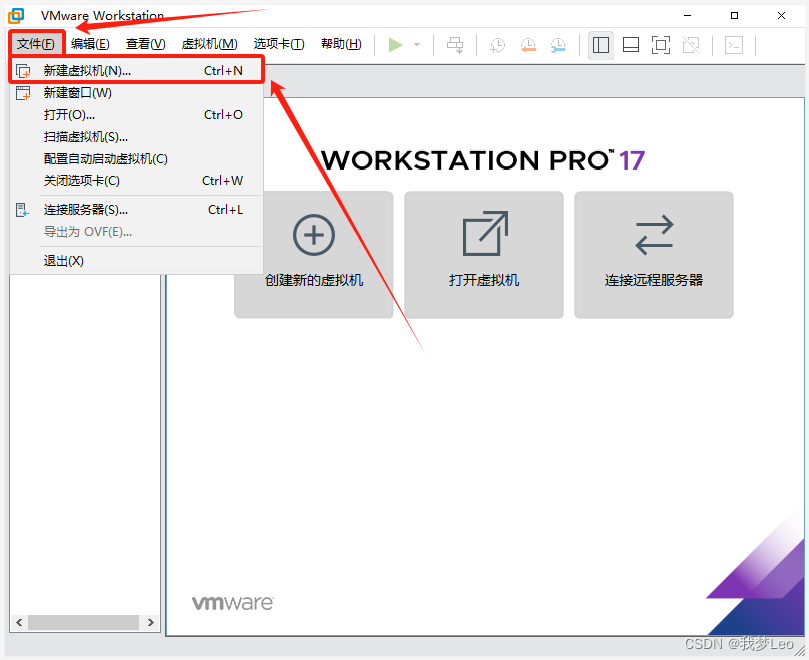Choose 扫描虚拟机(S)... entry
The height and width of the screenshot is (660, 809).
[137, 137]
